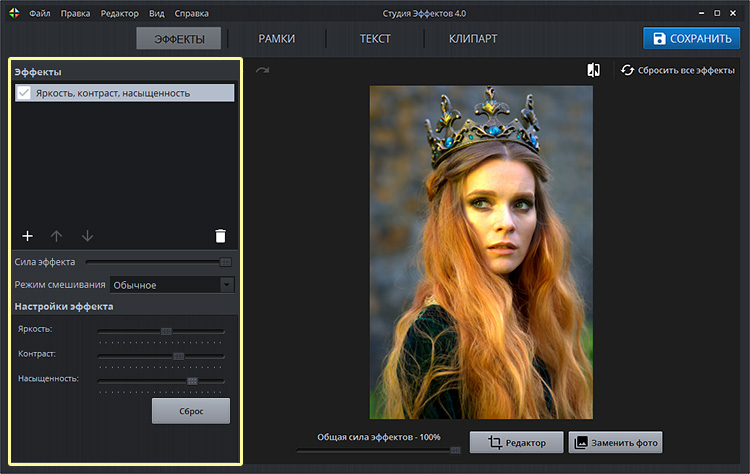Open the Файл menu
Image resolution: width=750 pixels, height=474 pixels.
coord(40,14)
